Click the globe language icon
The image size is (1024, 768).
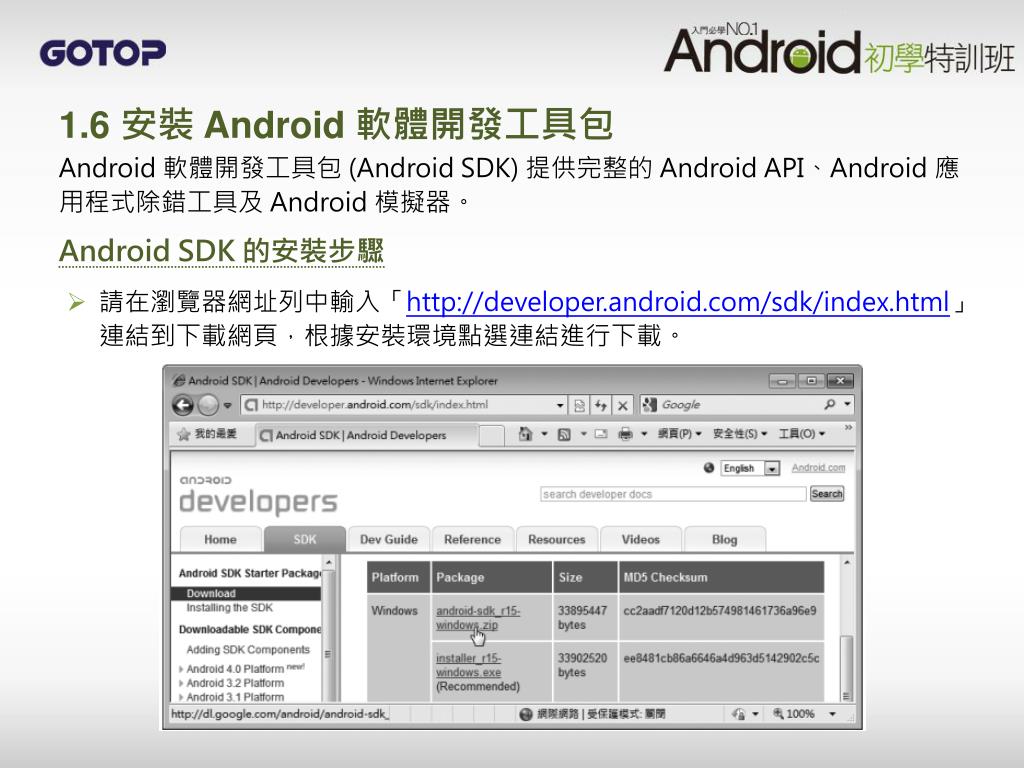coord(709,468)
